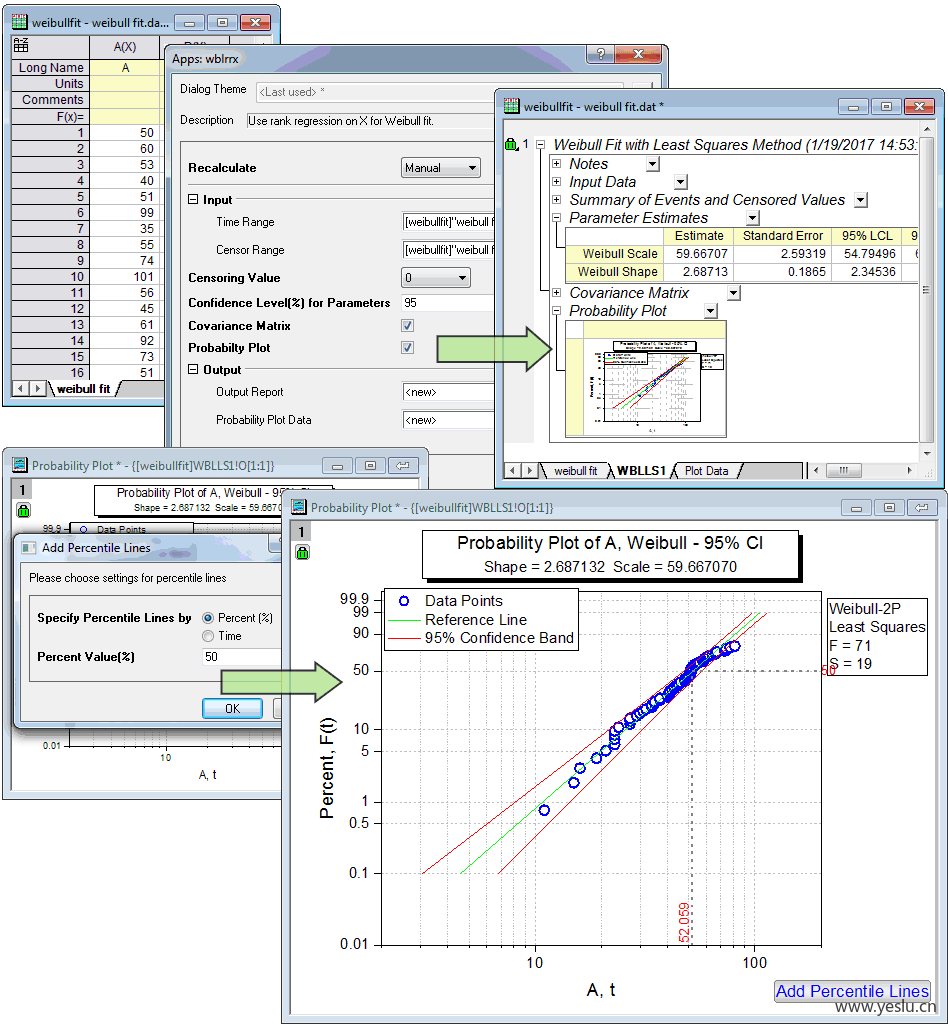The width and height of the screenshot is (948, 1026).
Task: Click the worksheet icon in weibullfit data window title
Action: point(20,22)
